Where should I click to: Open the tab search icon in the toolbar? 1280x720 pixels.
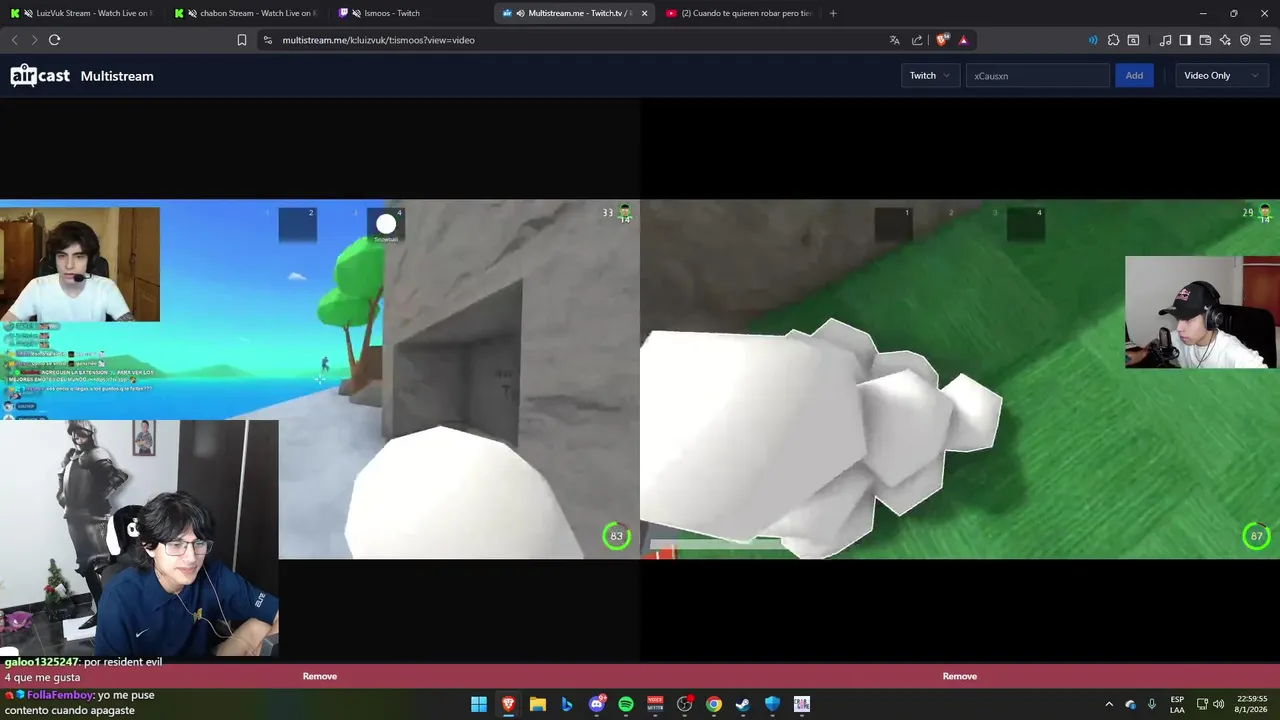[x=1133, y=40]
